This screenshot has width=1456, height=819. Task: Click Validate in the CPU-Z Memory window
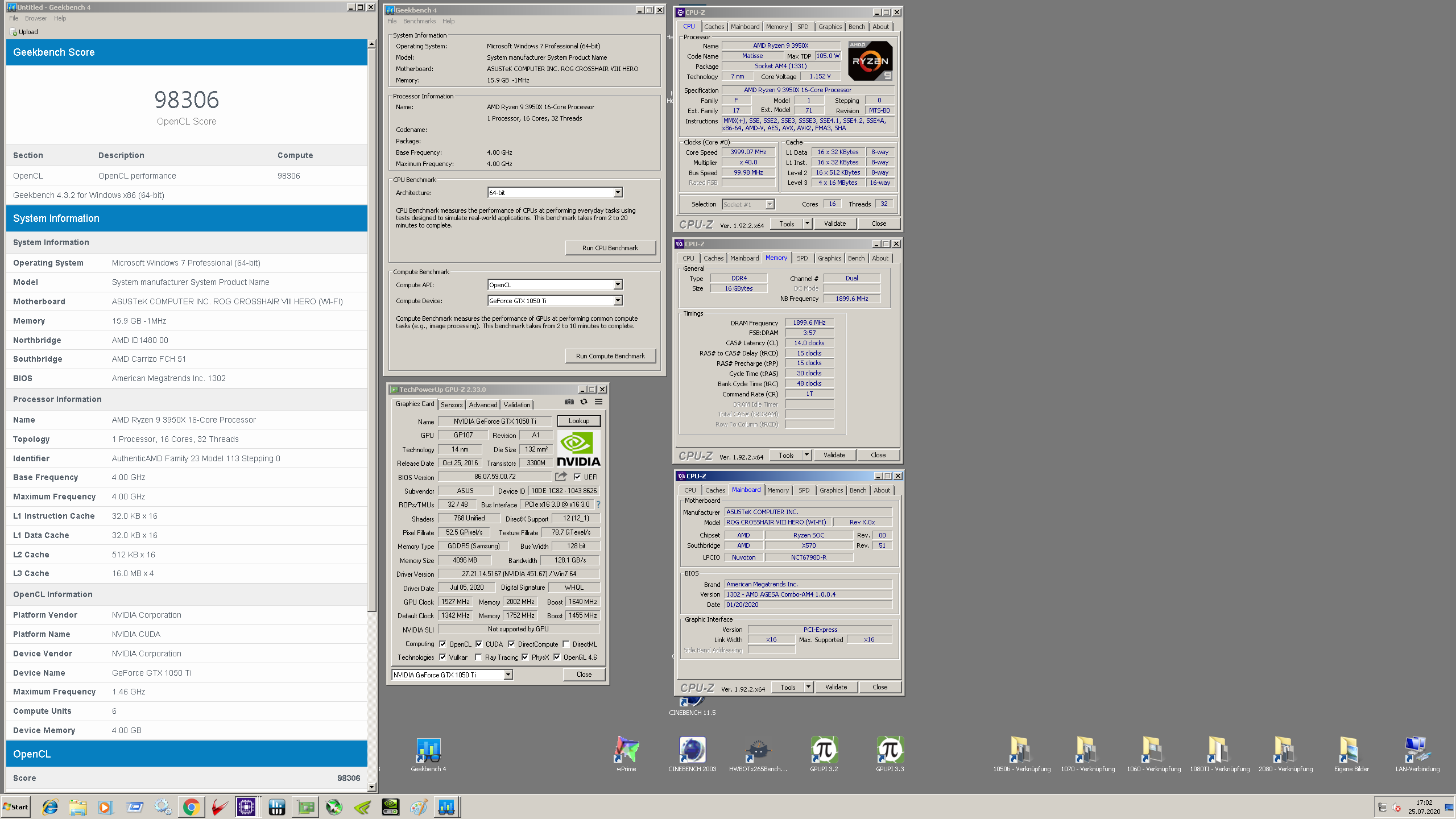(x=834, y=455)
